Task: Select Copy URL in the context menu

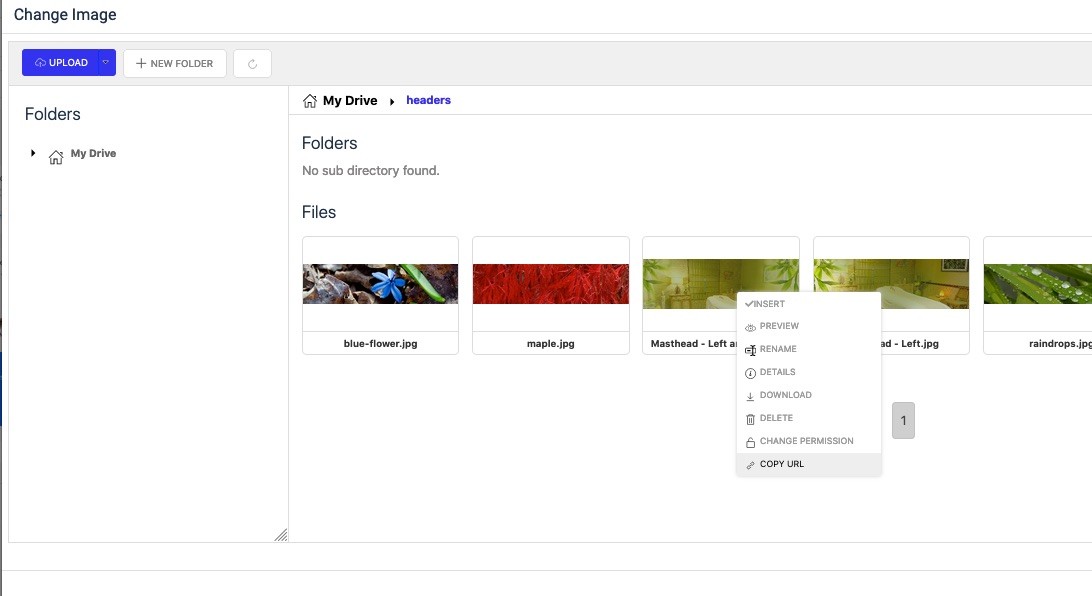Action: (781, 464)
